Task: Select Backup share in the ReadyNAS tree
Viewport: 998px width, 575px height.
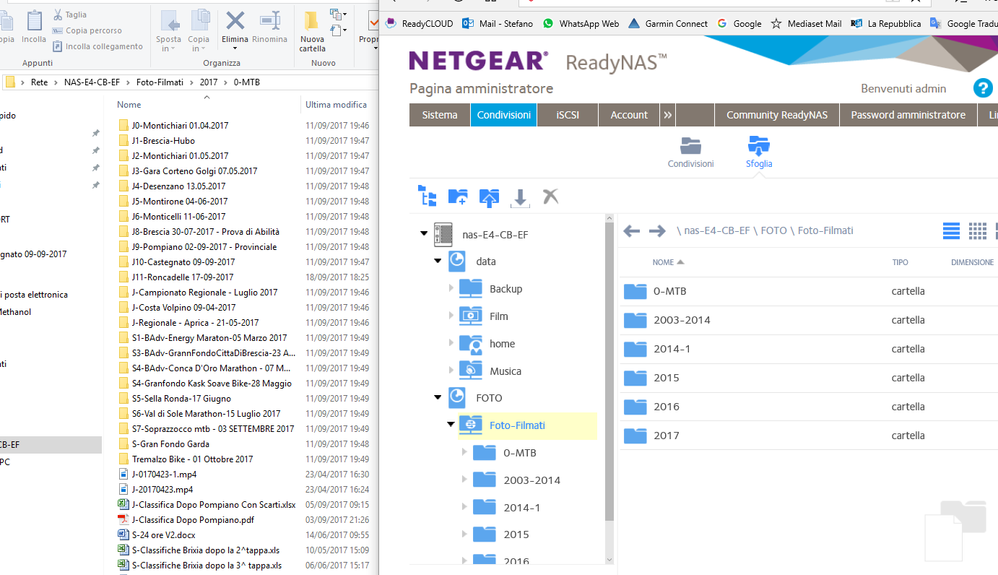Action: pyautogui.click(x=505, y=289)
